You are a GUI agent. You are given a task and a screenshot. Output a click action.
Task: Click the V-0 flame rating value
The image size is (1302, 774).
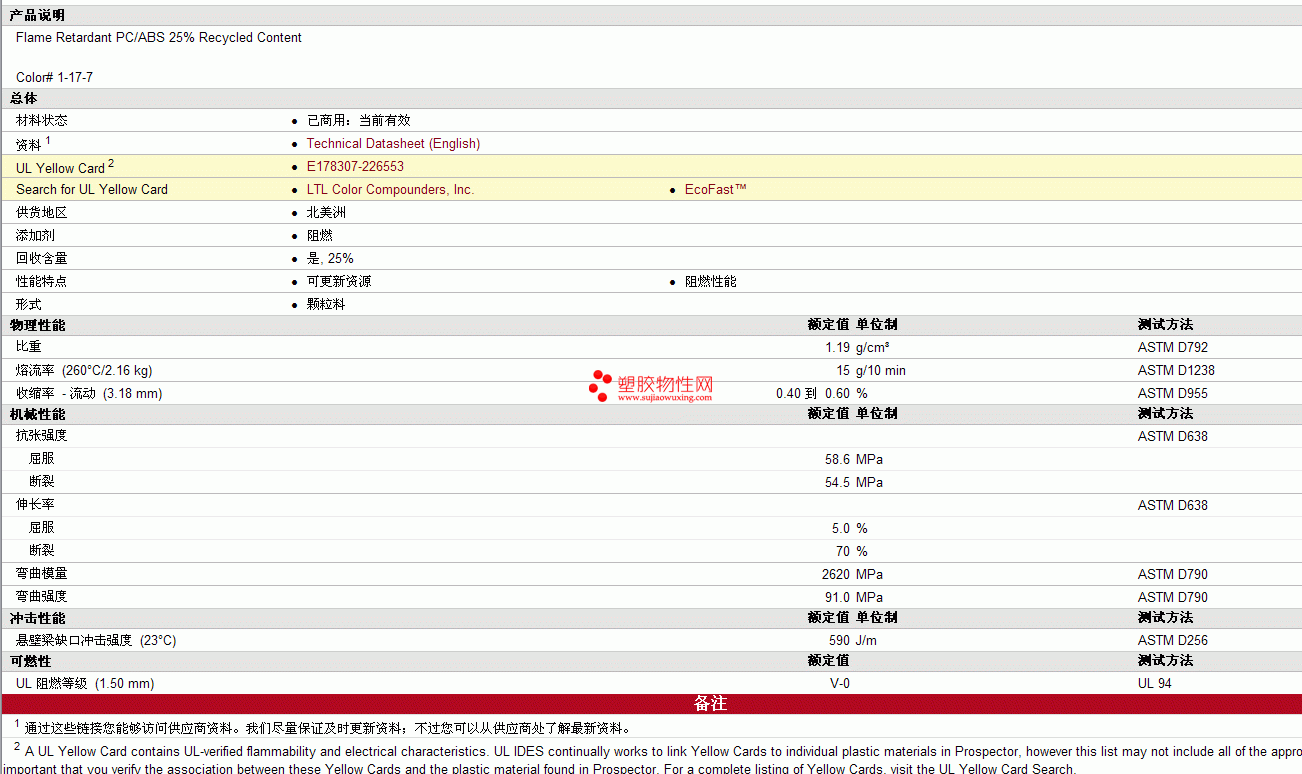[x=840, y=684]
